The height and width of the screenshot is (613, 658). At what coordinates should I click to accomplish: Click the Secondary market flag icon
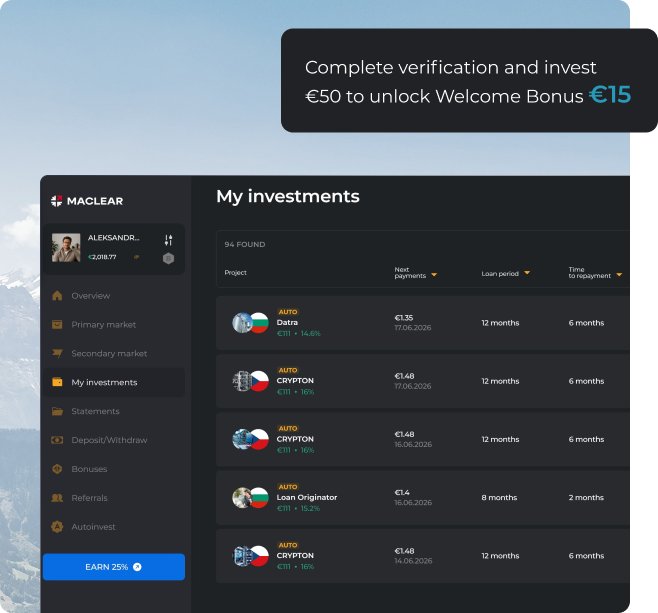(x=57, y=354)
